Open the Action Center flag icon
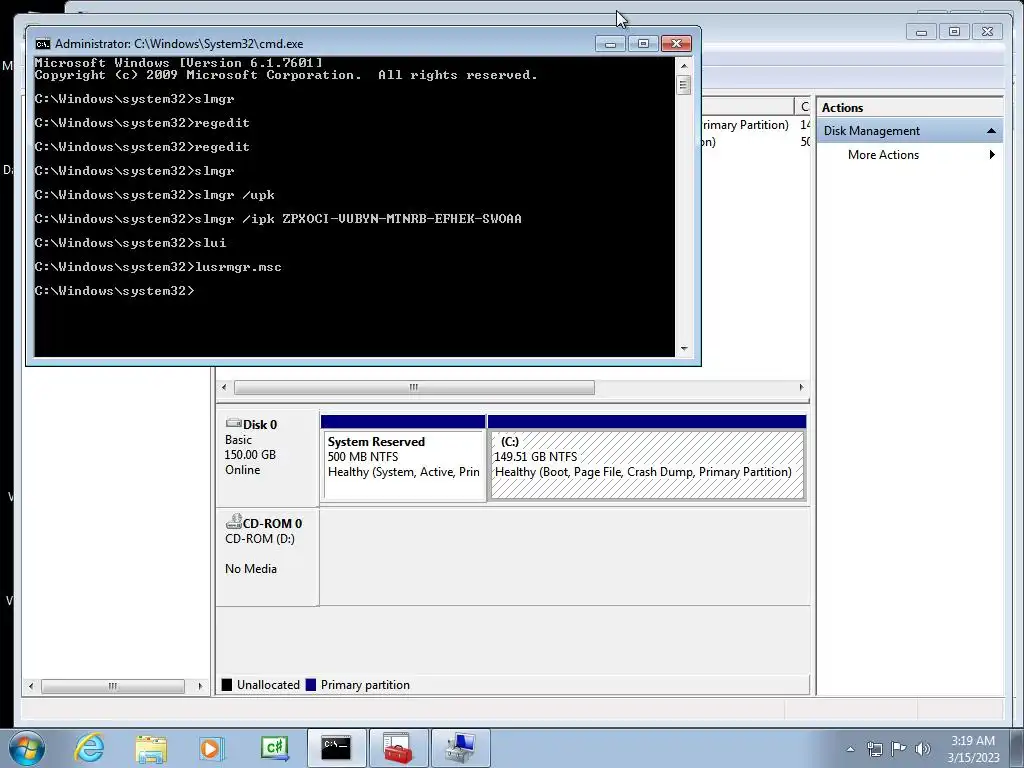Screen dimensions: 1024x768 899,748
